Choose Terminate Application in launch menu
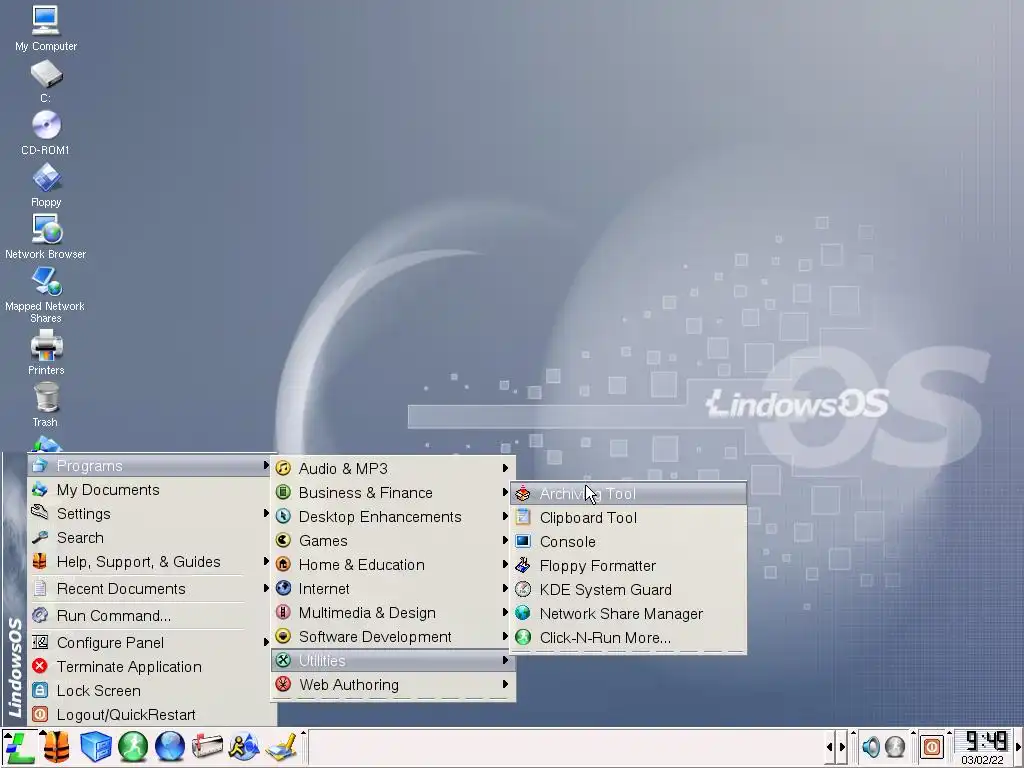This screenshot has width=1024, height=768. 150,667
